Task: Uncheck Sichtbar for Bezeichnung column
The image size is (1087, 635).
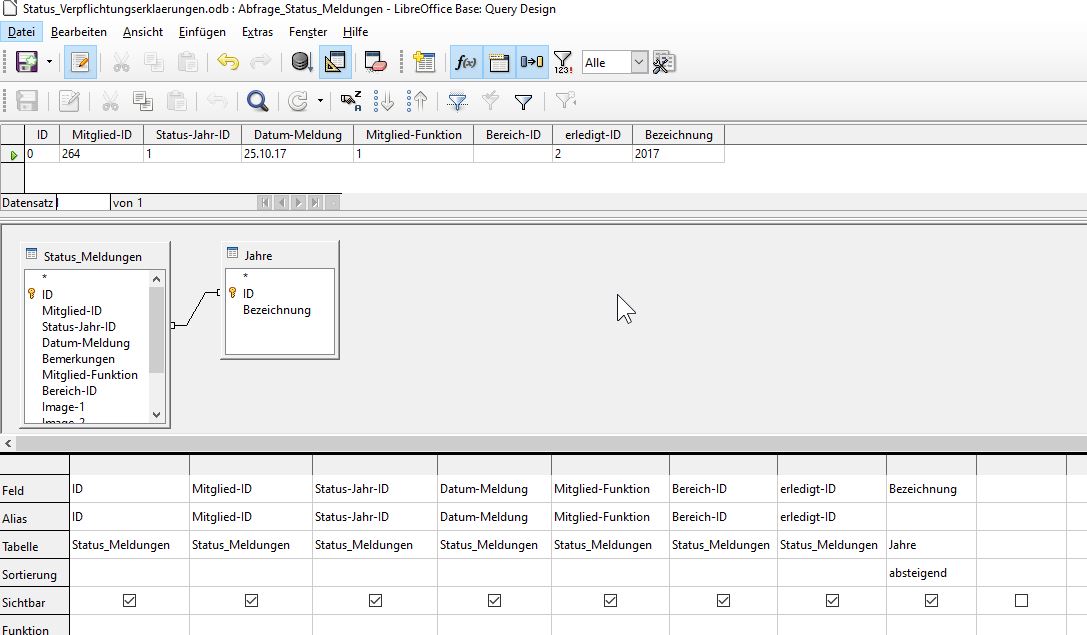Action: click(x=931, y=600)
